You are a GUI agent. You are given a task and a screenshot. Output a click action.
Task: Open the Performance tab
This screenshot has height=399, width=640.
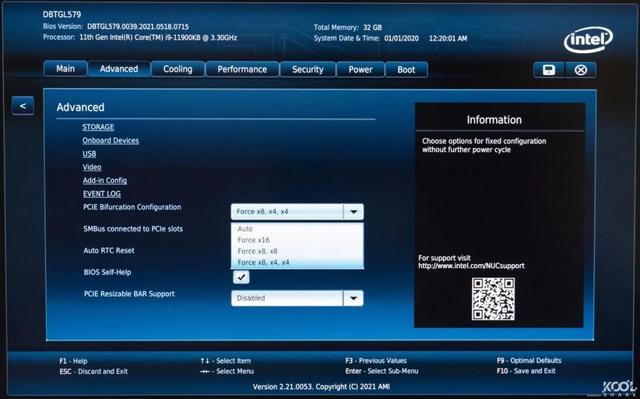click(x=242, y=69)
